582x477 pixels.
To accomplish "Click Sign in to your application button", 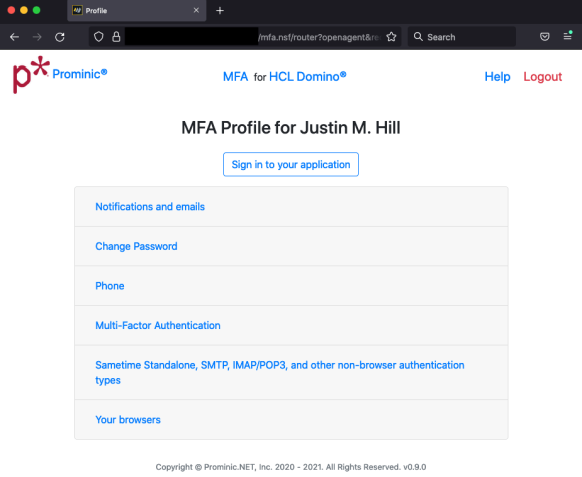I will click(x=291, y=164).
